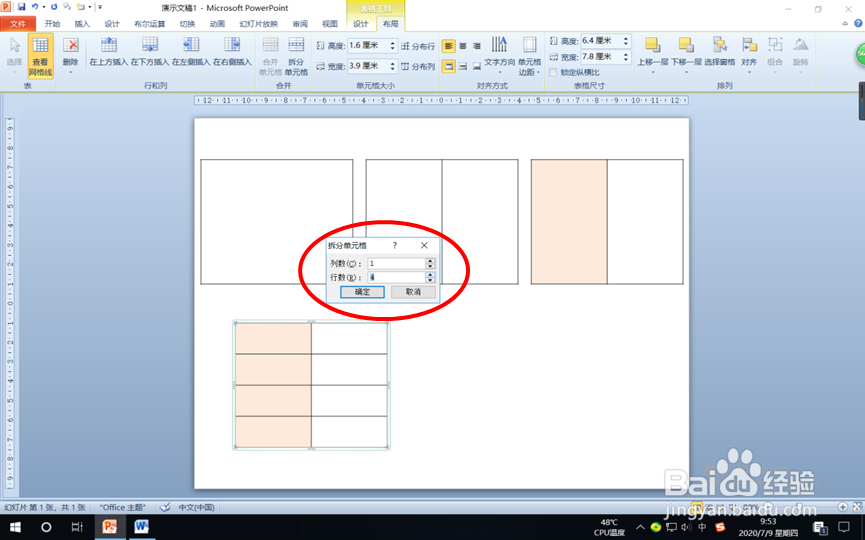Viewport: 865px width, 540px height.
Task: Open Task View on taskbar
Action: pyautogui.click(x=77, y=527)
